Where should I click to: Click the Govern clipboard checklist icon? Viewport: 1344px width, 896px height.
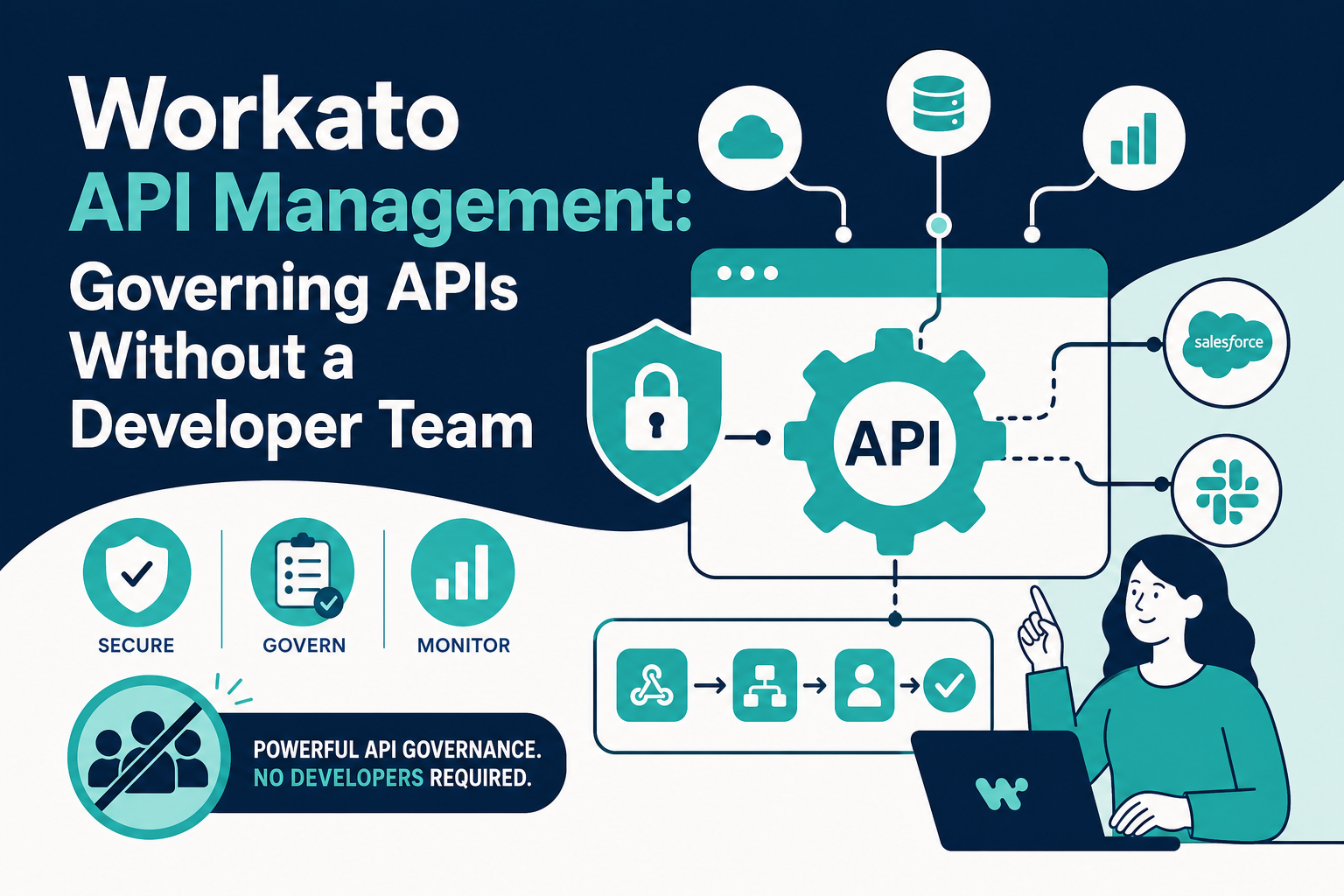[x=303, y=572]
